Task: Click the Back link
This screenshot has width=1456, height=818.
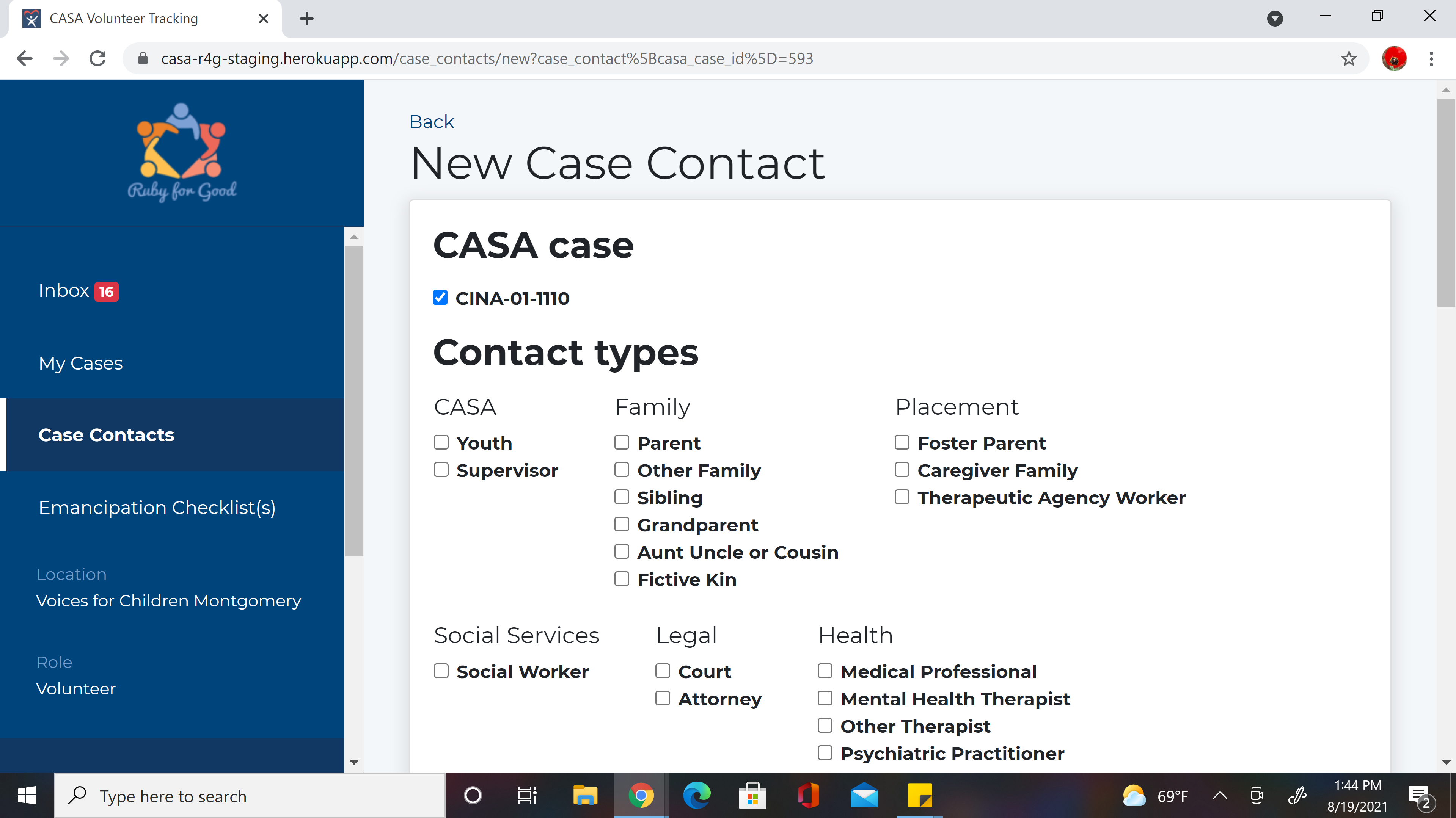Action: point(431,121)
